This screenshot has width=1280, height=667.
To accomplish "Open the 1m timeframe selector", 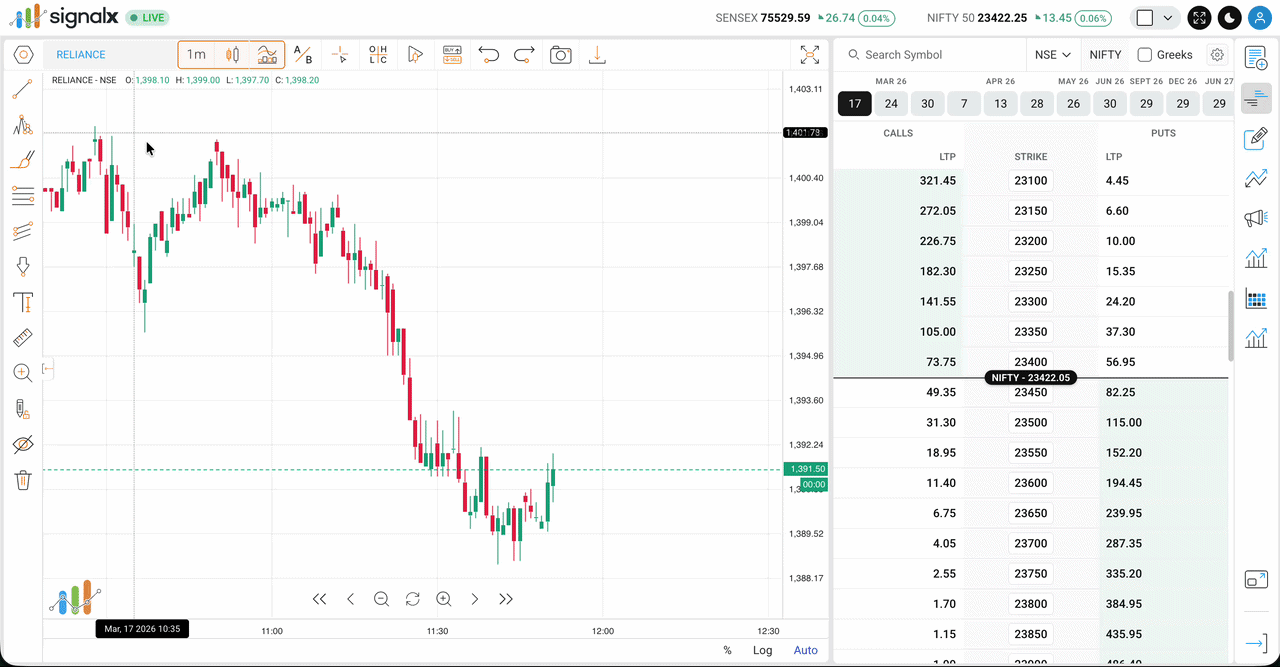I will coord(196,55).
